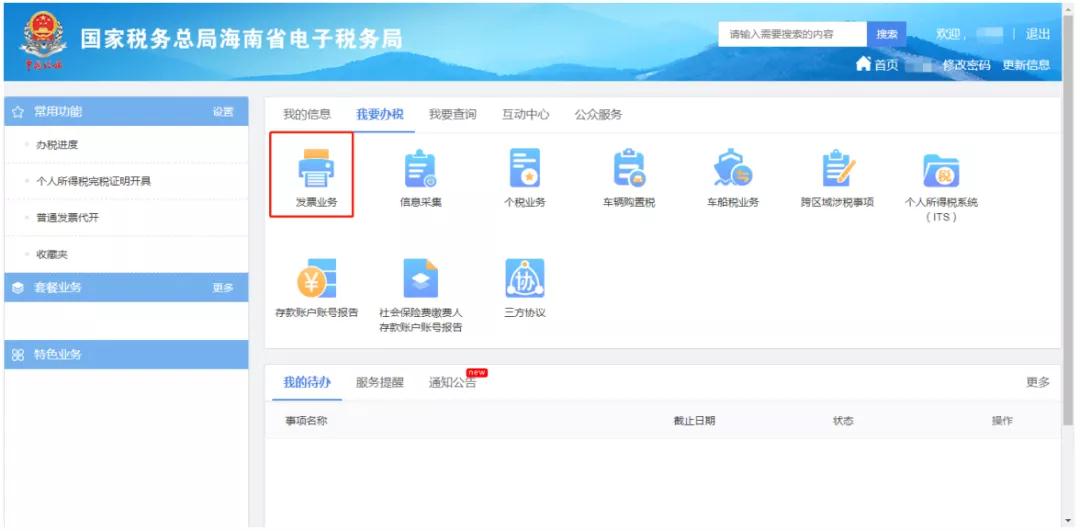Click the 特色业务 grid icon
Screen dimensions: 1080x531
pos(19,355)
